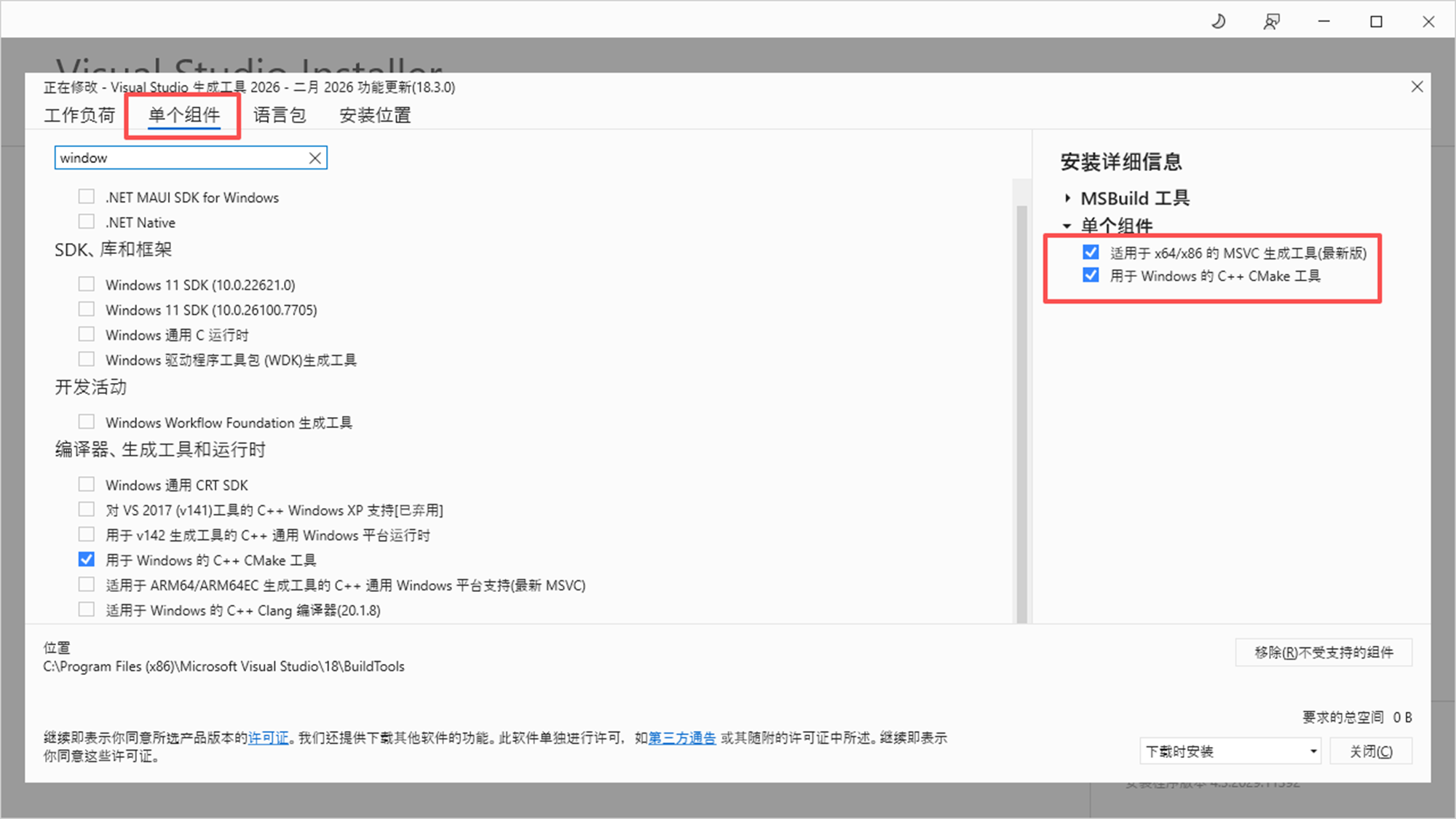
Task: Open the 安装位置 tab
Action: coord(375,115)
